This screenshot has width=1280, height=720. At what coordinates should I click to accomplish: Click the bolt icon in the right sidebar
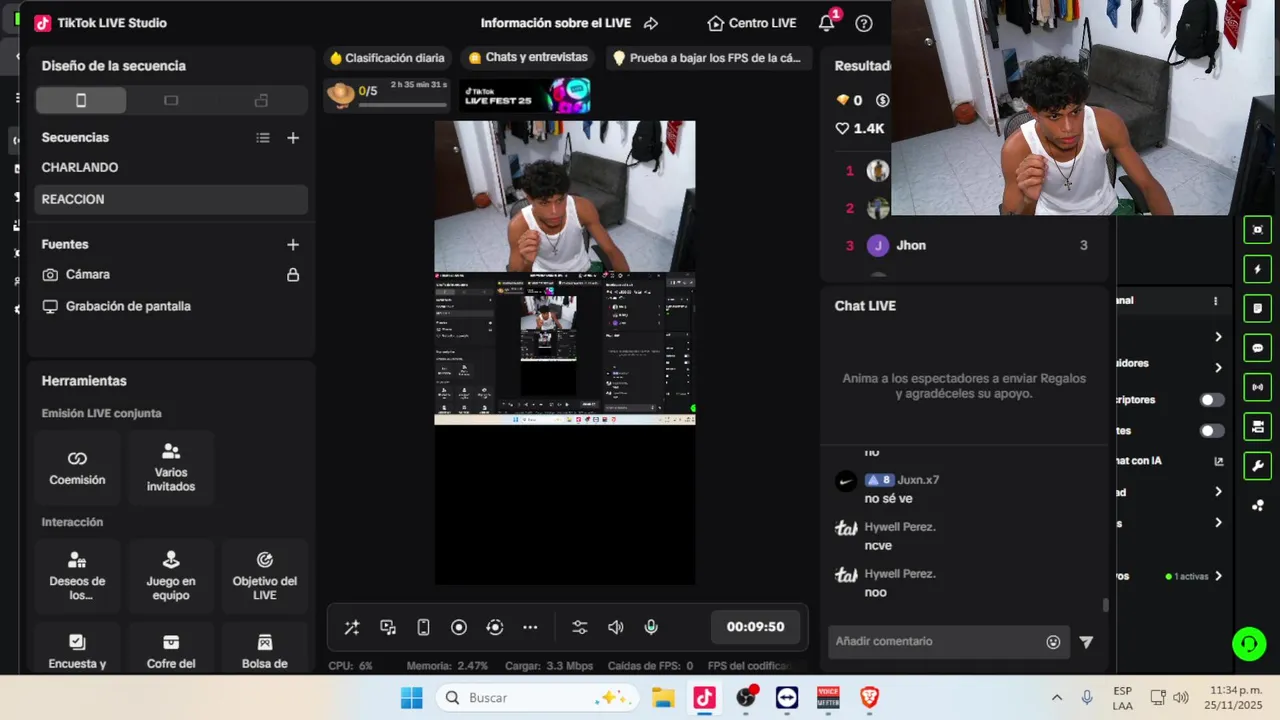click(x=1257, y=269)
